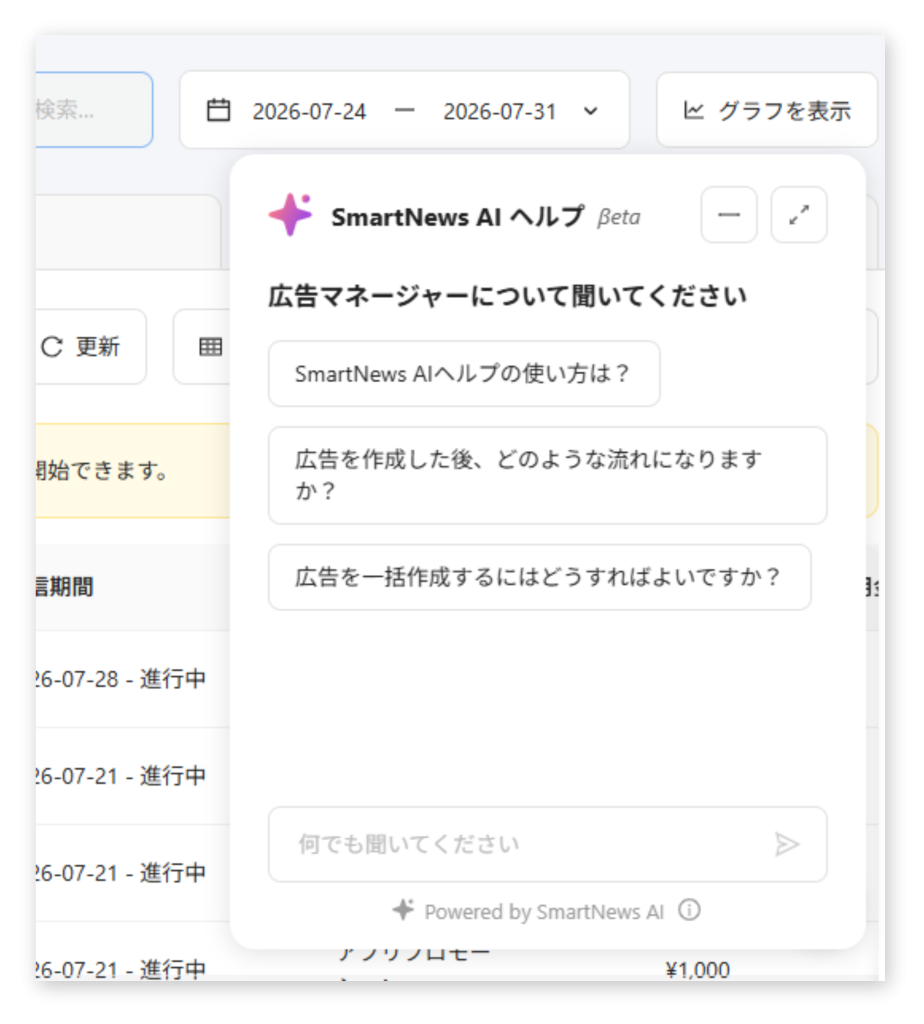This screenshot has height=1024, width=924.
Task: Open the info icon beside Powered by SmartNews AI
Action: point(689,910)
